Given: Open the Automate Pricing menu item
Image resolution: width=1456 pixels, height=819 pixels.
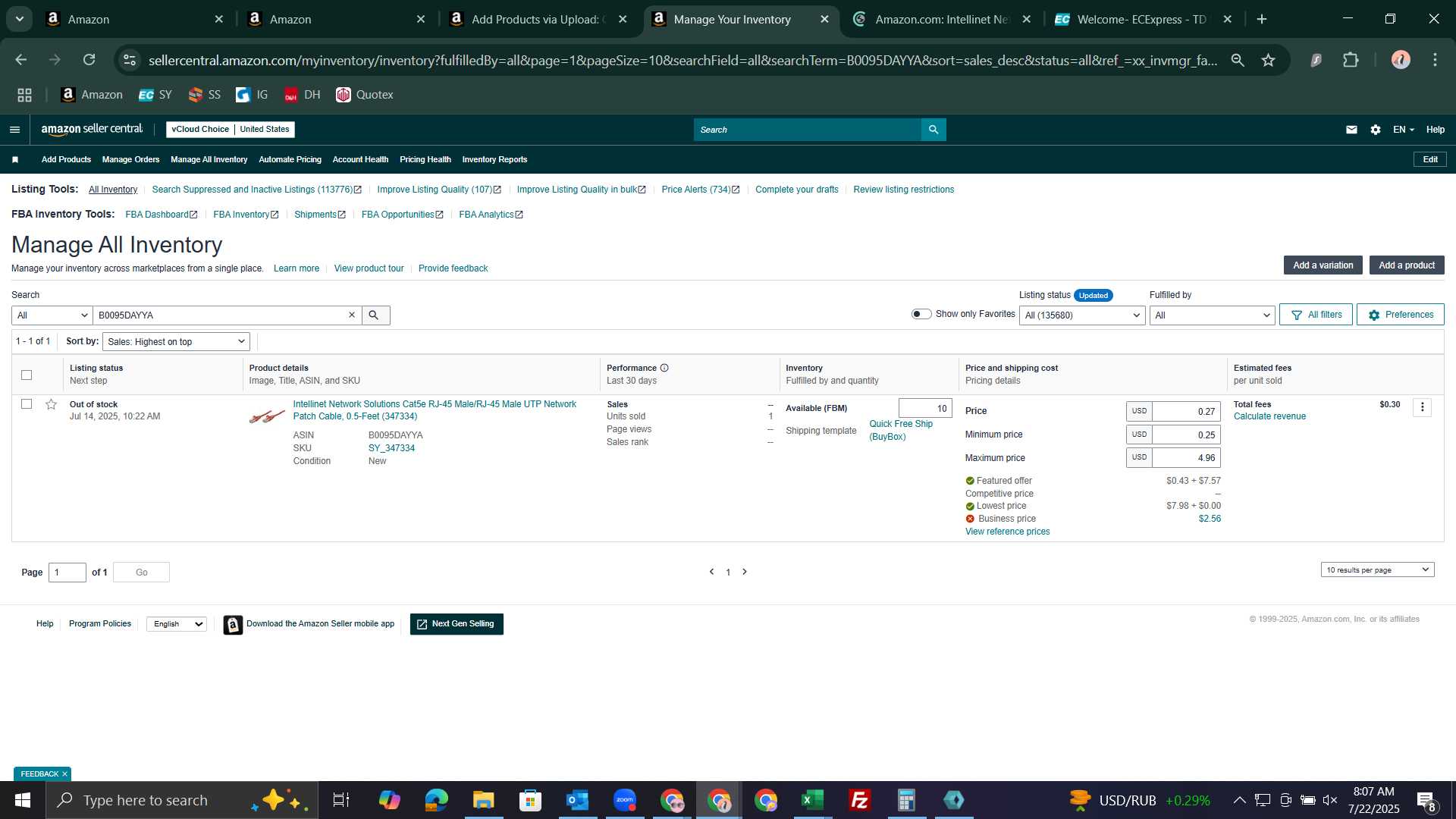Looking at the screenshot, I should click(290, 160).
